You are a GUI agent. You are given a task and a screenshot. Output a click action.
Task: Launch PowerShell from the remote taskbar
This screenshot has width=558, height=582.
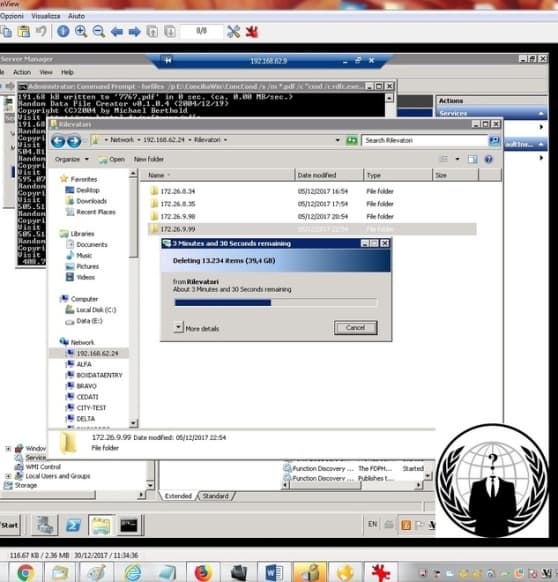(73, 525)
